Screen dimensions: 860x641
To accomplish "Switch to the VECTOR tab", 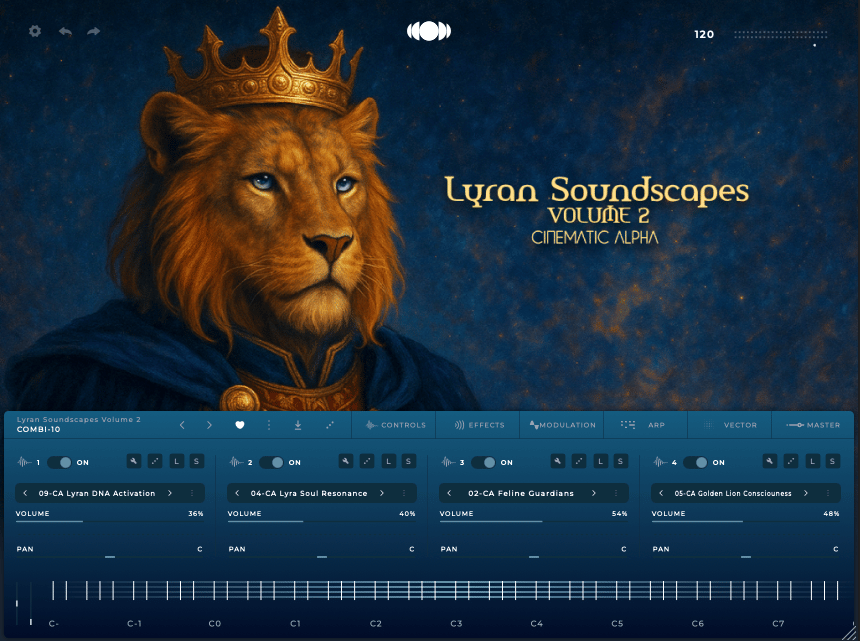I will point(730,425).
